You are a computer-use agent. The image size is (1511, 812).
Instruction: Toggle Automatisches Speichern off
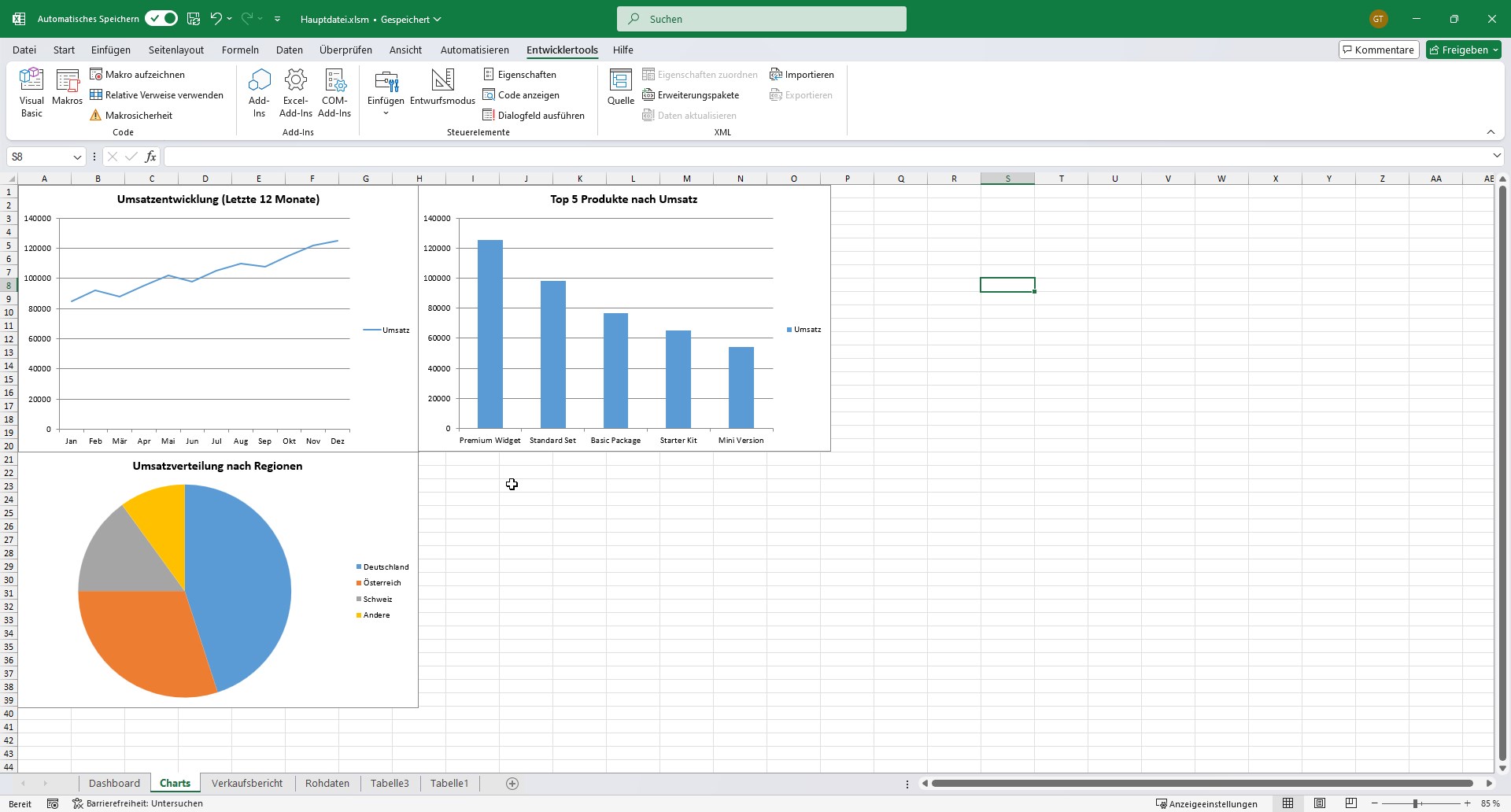(161, 18)
